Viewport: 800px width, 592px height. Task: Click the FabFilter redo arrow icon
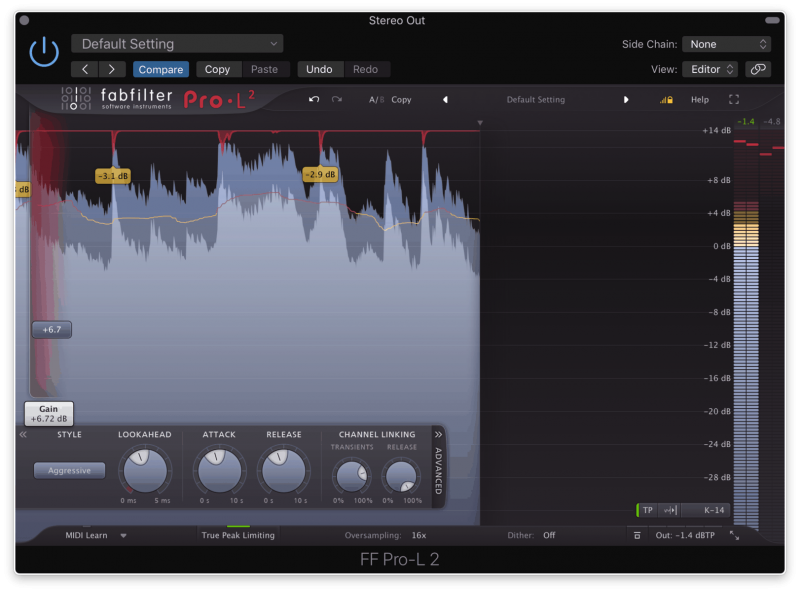[x=337, y=100]
